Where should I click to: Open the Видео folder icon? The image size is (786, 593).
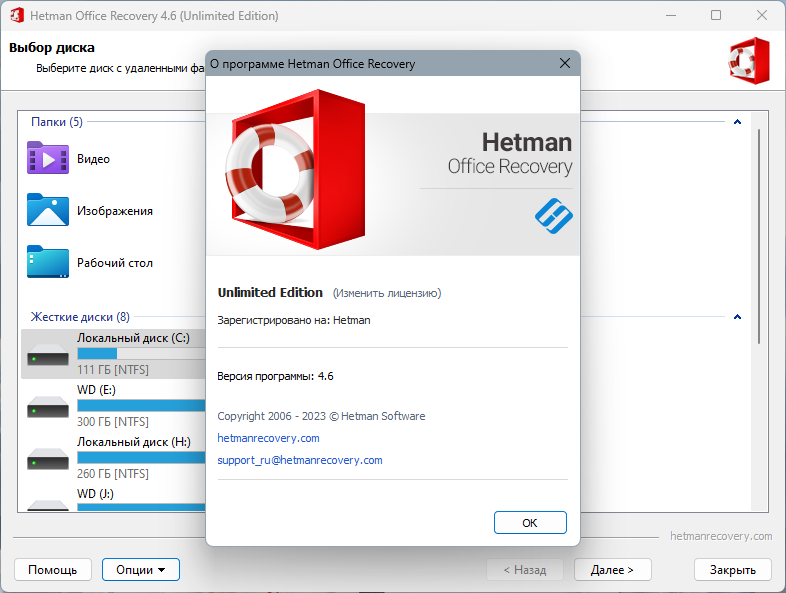point(48,158)
